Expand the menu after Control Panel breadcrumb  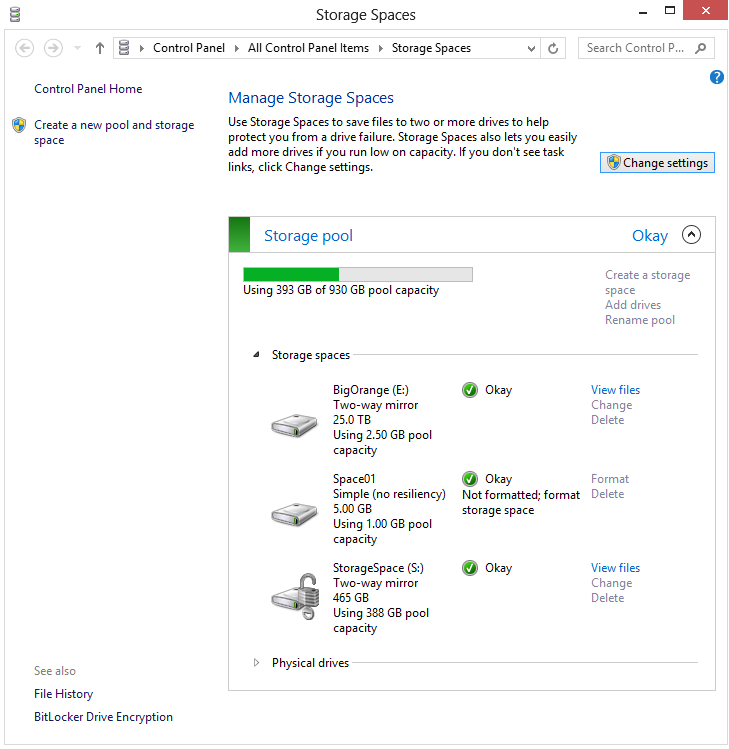[x=236, y=48]
